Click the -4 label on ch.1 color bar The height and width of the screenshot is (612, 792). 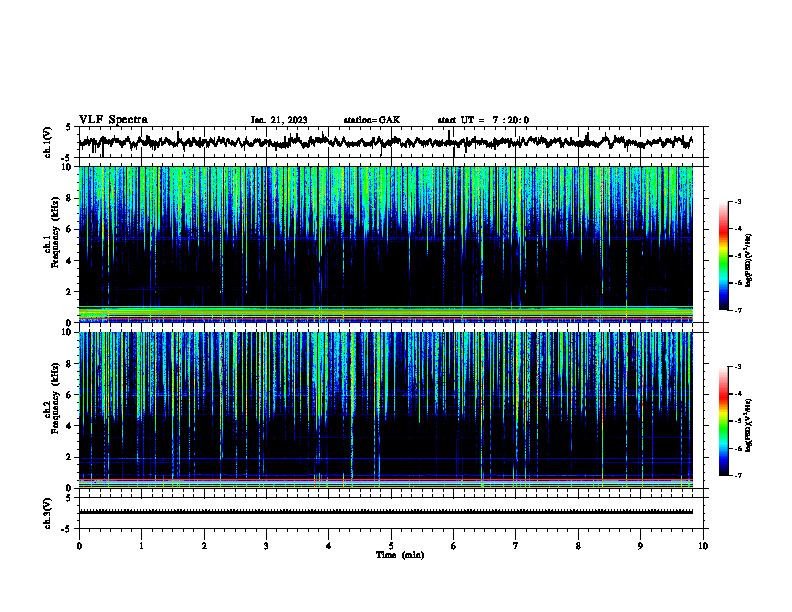(737, 229)
